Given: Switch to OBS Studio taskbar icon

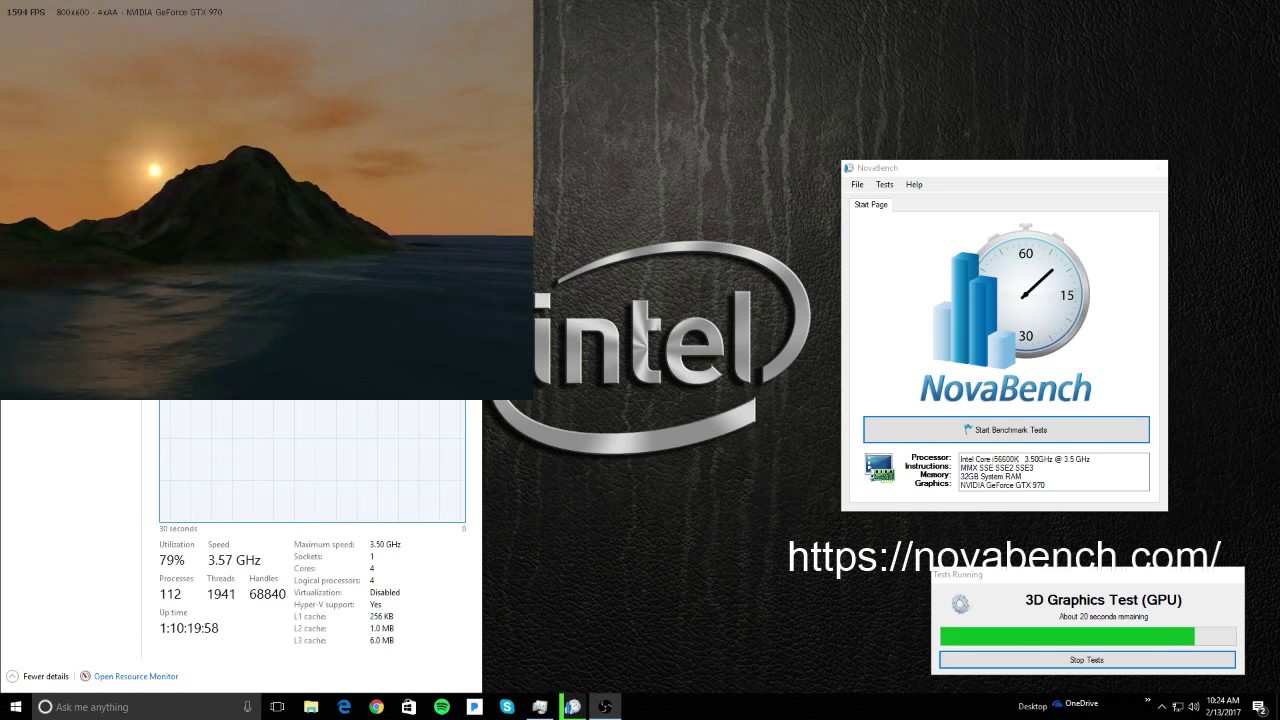Looking at the screenshot, I should pyautogui.click(x=605, y=707).
